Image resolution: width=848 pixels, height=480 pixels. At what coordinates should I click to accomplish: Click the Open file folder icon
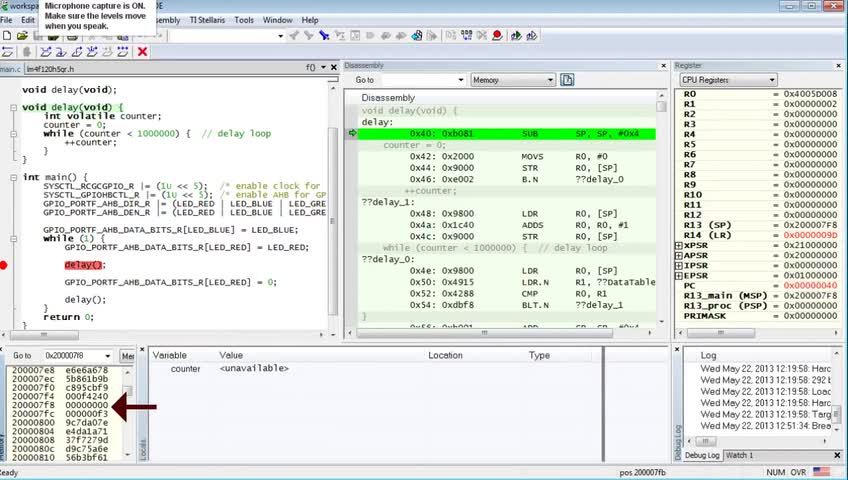click(x=21, y=35)
